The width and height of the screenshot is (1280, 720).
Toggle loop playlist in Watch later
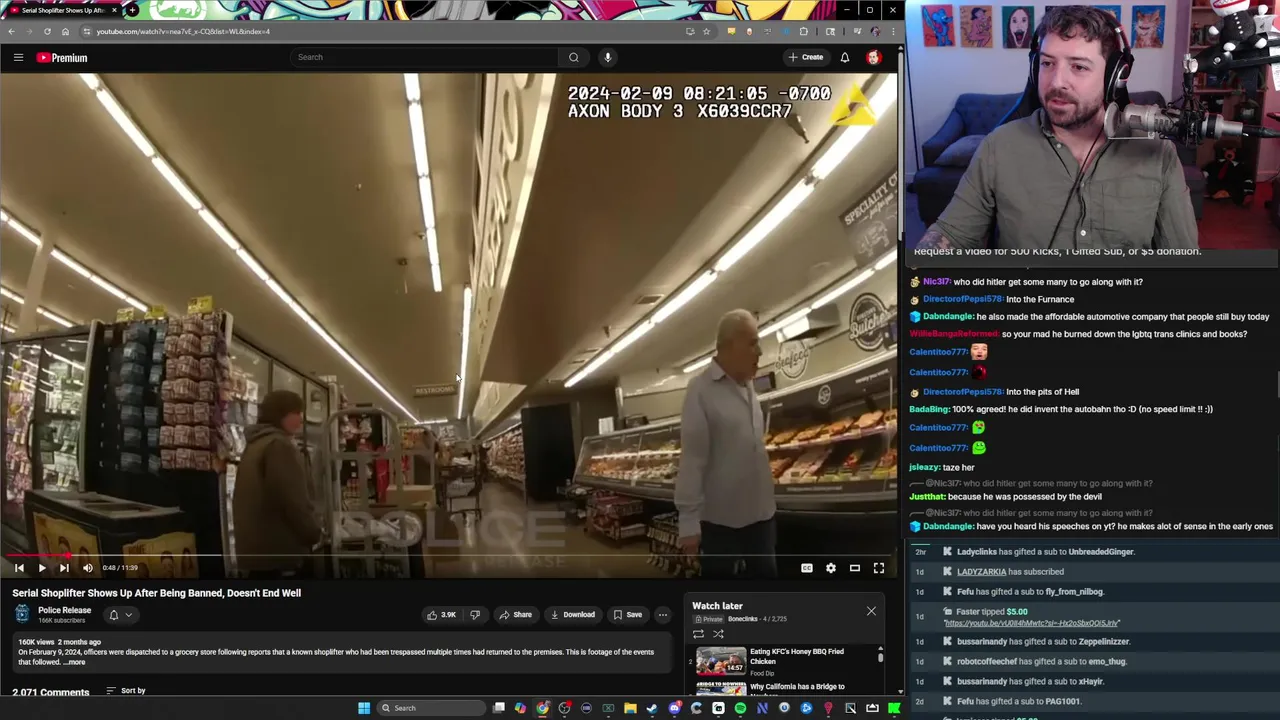[x=698, y=634]
